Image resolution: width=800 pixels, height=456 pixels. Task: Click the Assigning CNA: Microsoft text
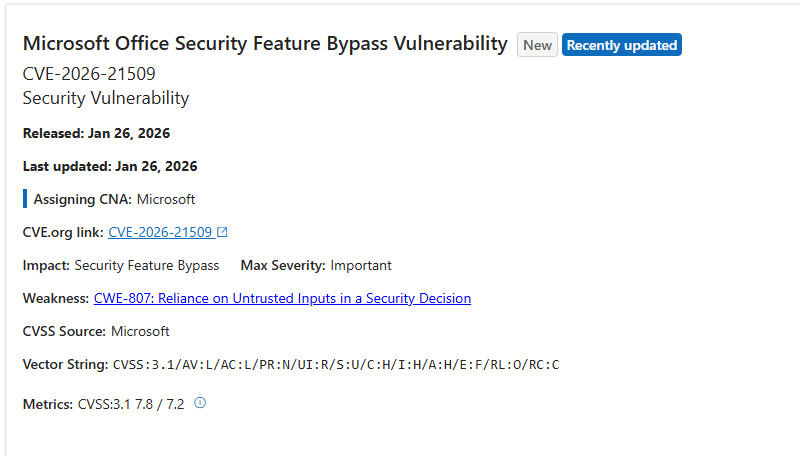point(114,199)
